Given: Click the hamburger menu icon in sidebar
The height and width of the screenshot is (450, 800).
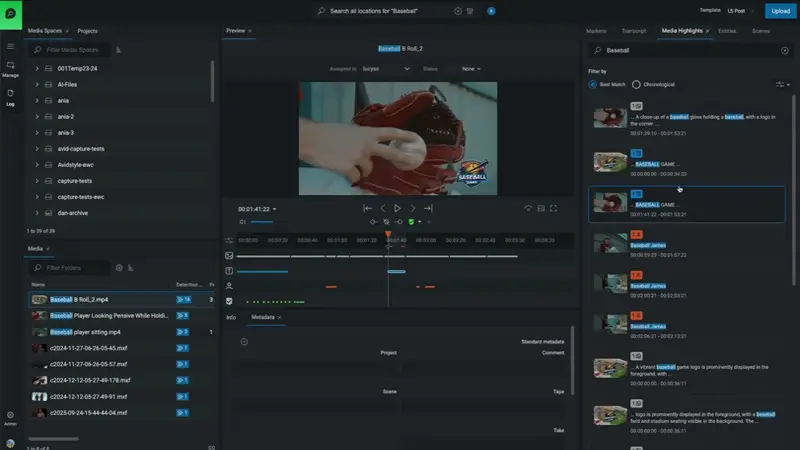Looking at the screenshot, I should 10,46.
